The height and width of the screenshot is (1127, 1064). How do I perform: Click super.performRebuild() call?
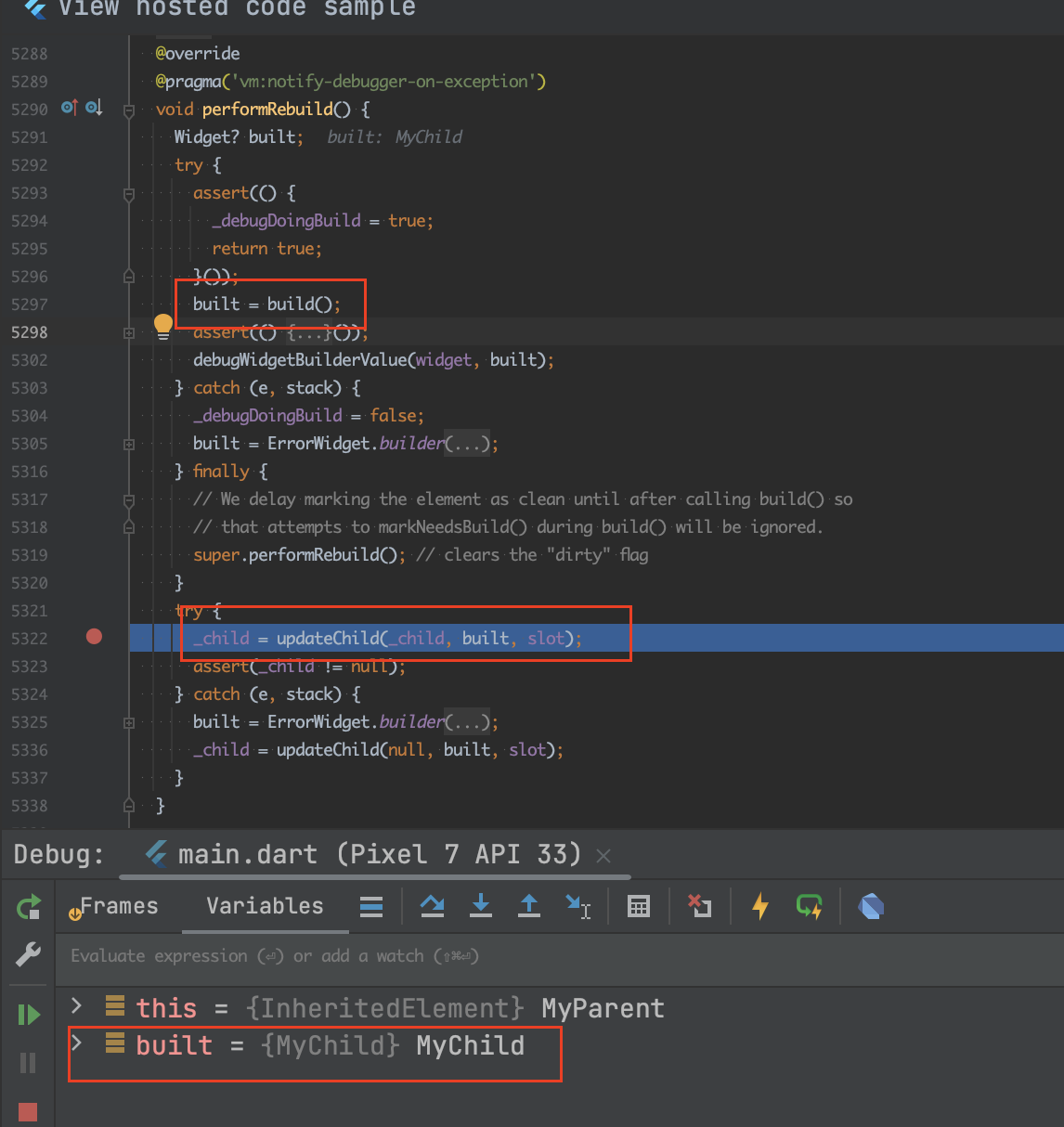tap(299, 555)
